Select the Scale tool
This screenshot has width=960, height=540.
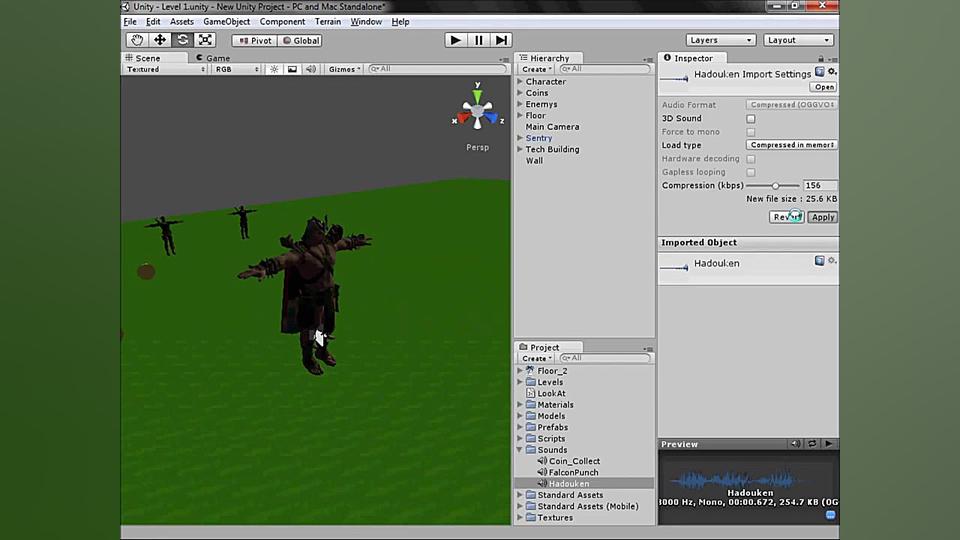click(205, 40)
